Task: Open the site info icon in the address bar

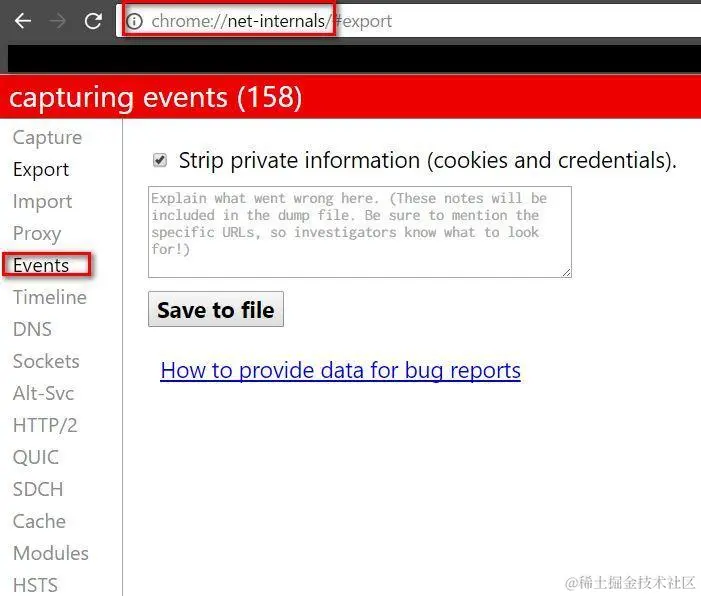Action: tap(135, 21)
